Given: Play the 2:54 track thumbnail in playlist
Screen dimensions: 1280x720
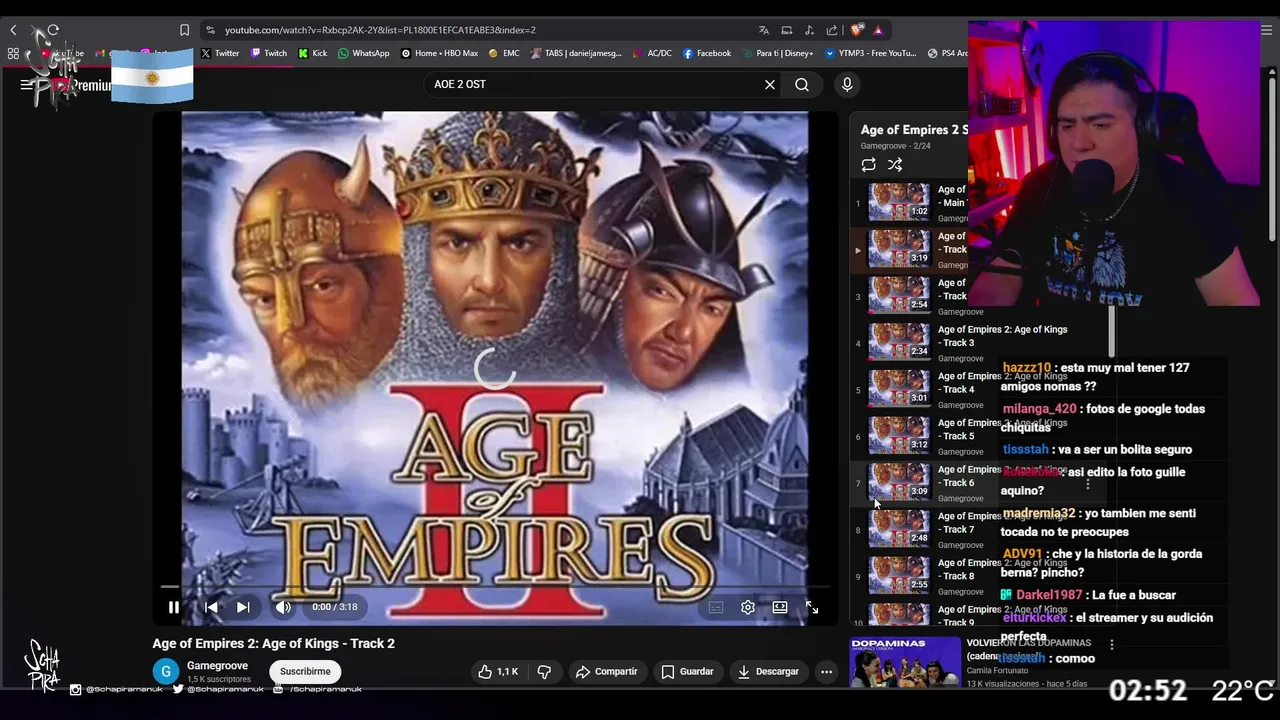Looking at the screenshot, I should (898, 295).
